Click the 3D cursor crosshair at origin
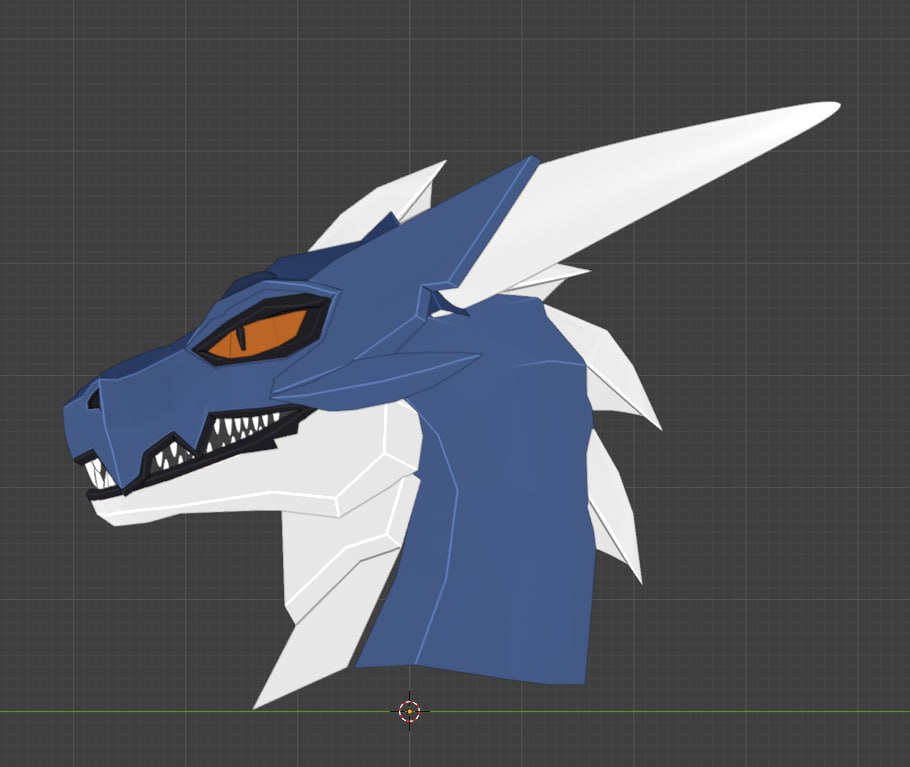 (410, 711)
